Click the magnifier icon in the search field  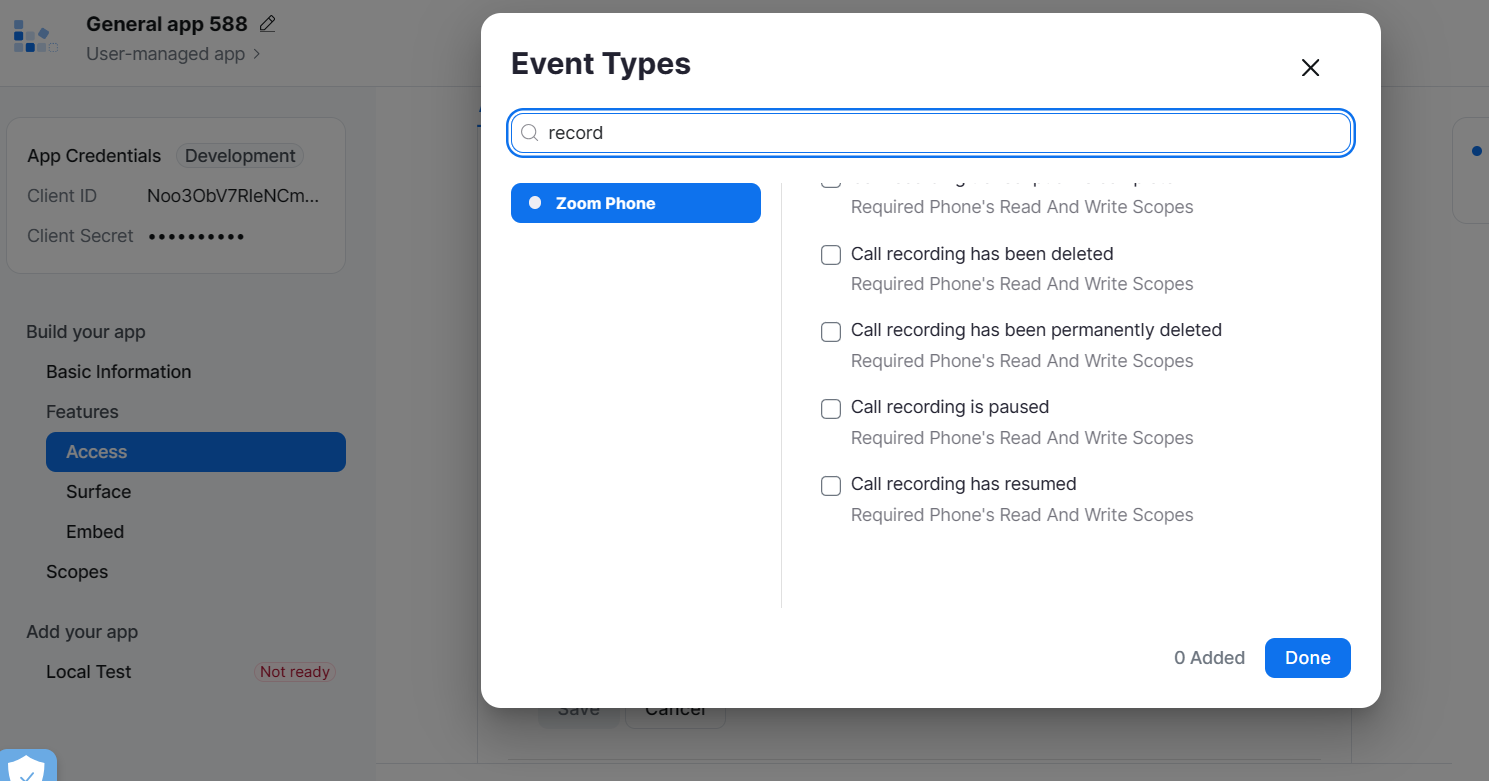530,133
